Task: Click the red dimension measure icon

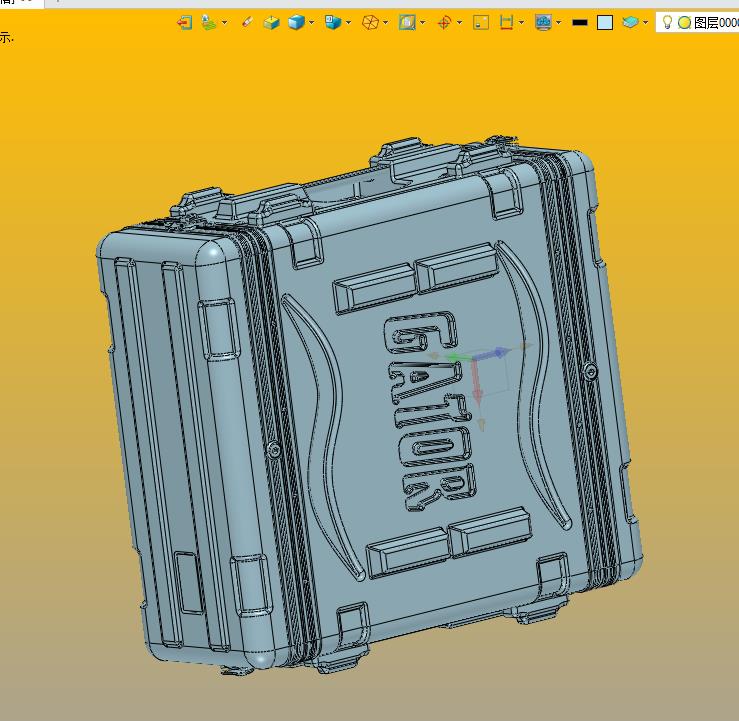Action: tap(506, 22)
